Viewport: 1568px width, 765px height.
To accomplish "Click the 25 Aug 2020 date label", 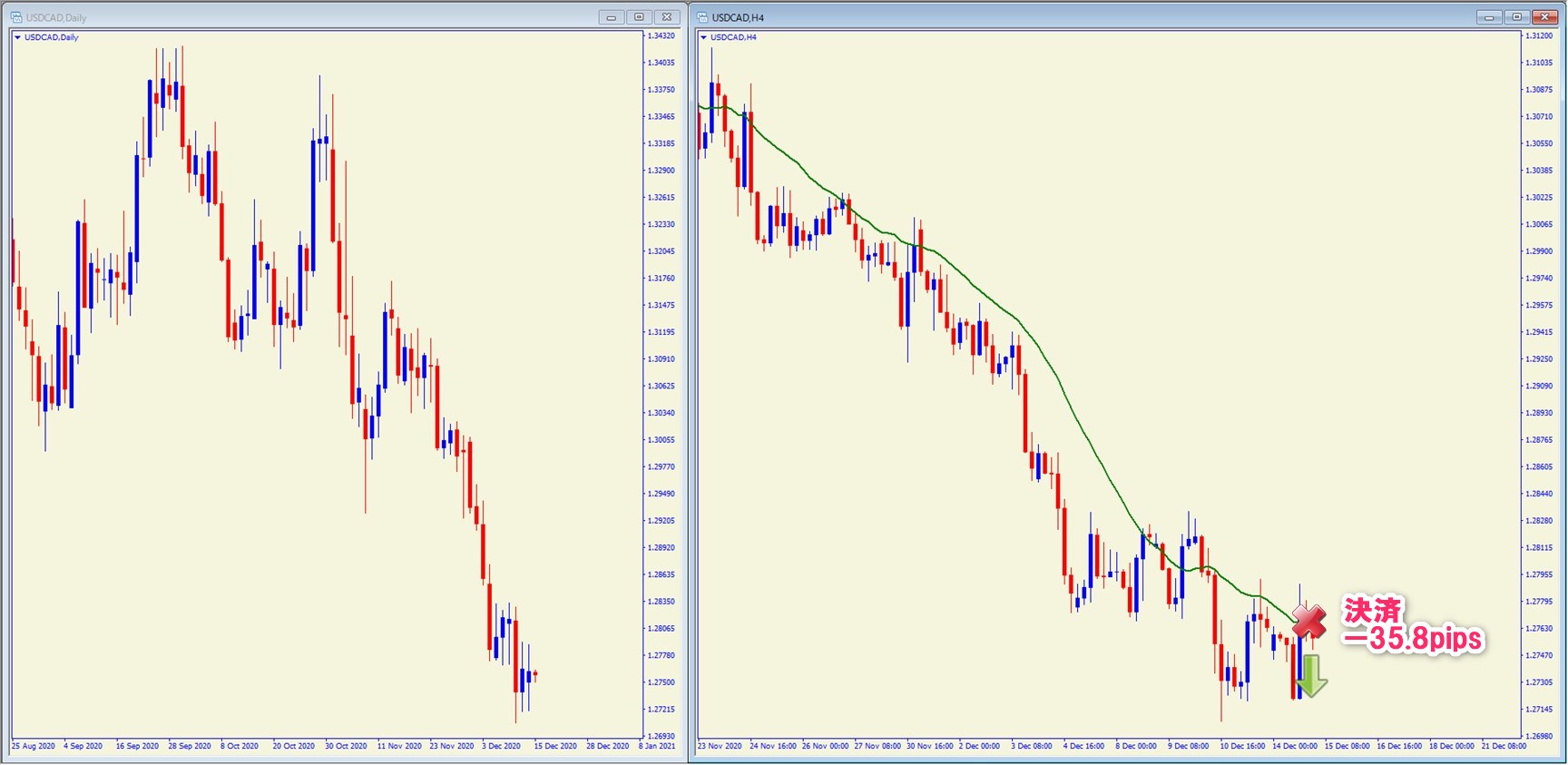I will [34, 746].
